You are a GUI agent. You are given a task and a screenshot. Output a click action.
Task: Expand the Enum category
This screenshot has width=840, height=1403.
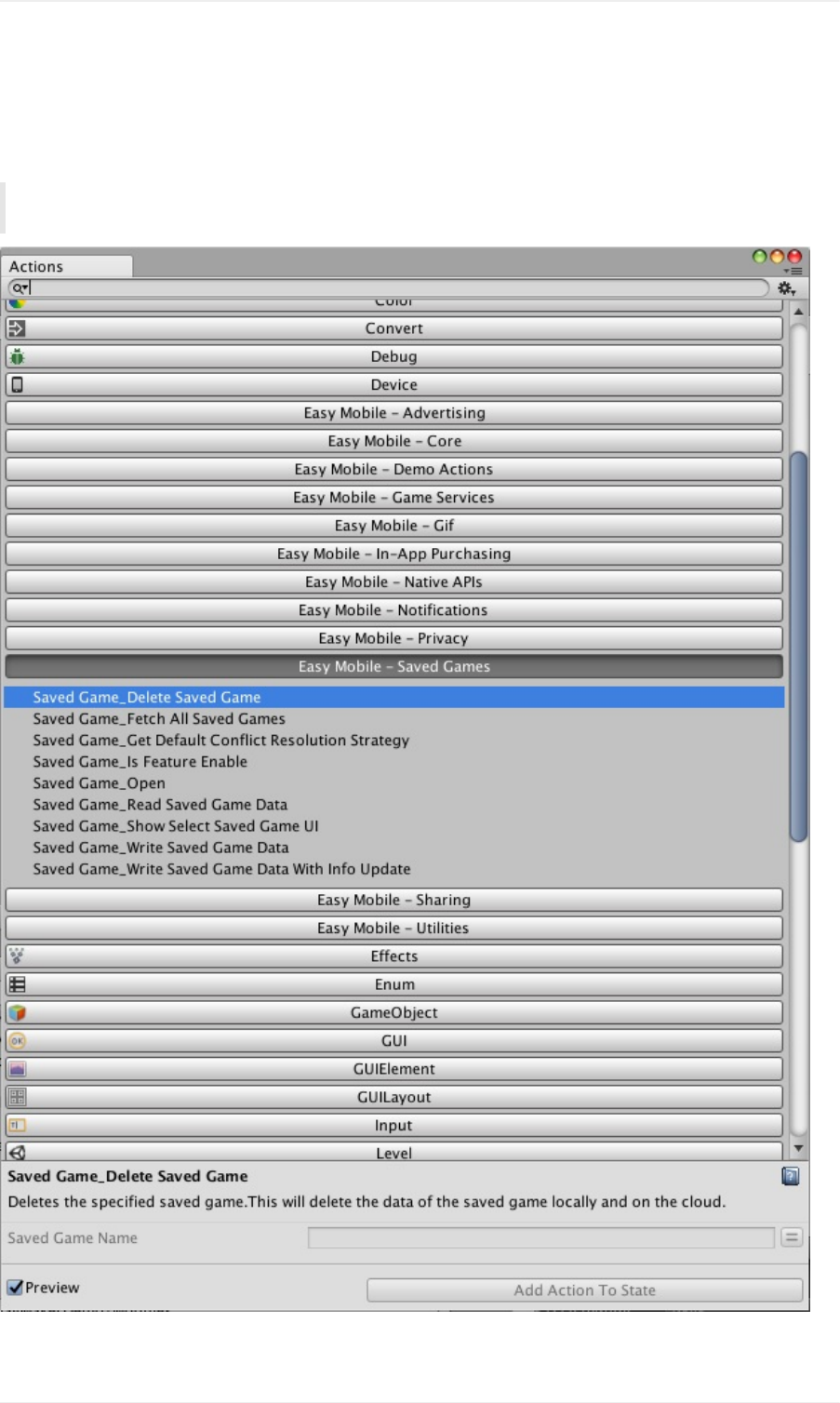point(393,984)
